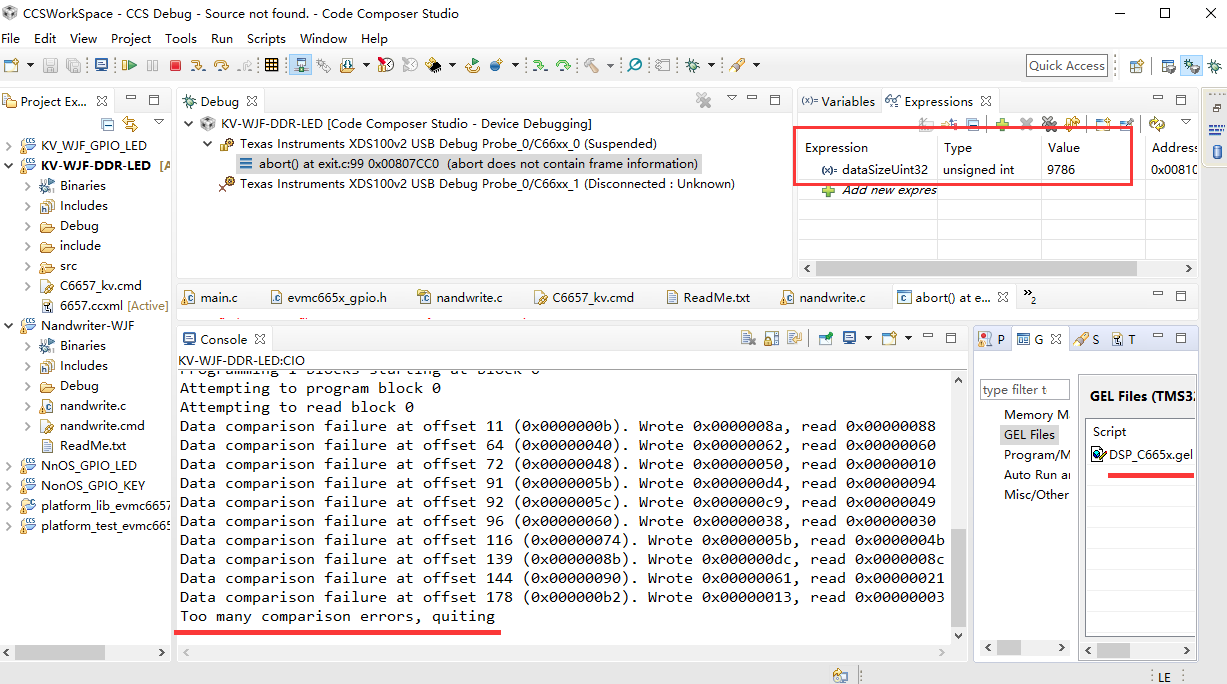1227x684 pixels.
Task: Click the Suspend icon in toolbar
Action: [152, 65]
